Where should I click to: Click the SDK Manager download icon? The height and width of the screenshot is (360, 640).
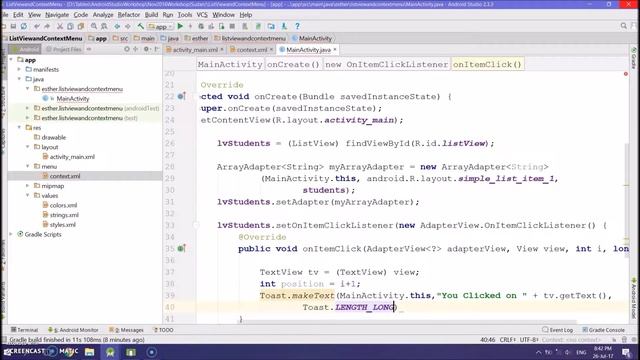pyautogui.click(x=284, y=26)
